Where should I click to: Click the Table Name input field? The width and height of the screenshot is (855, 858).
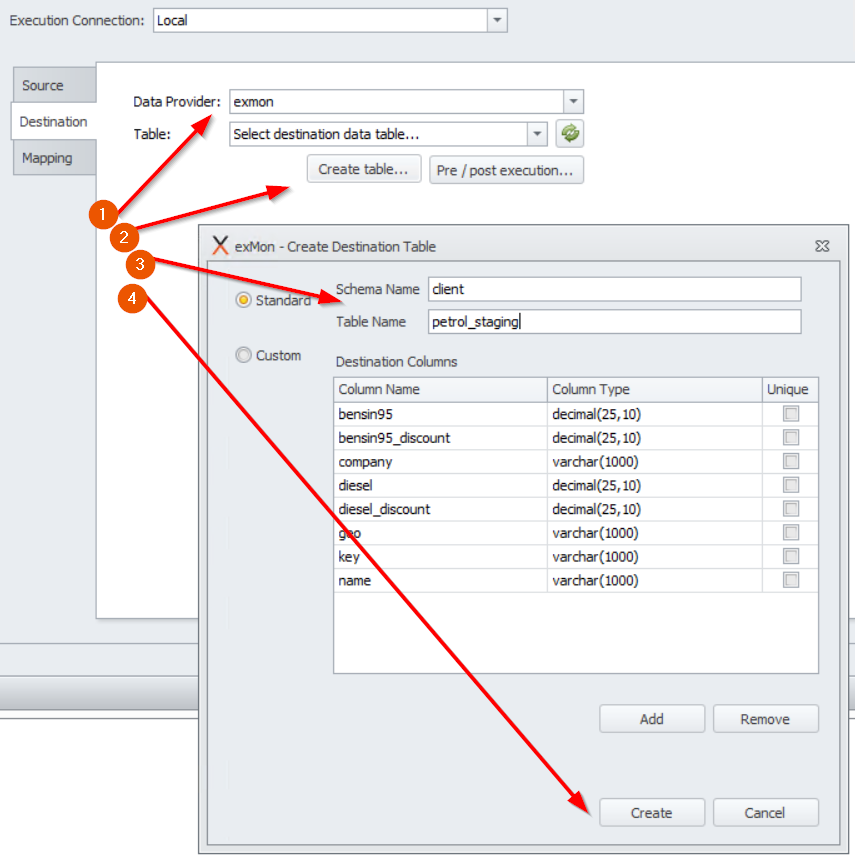point(614,322)
